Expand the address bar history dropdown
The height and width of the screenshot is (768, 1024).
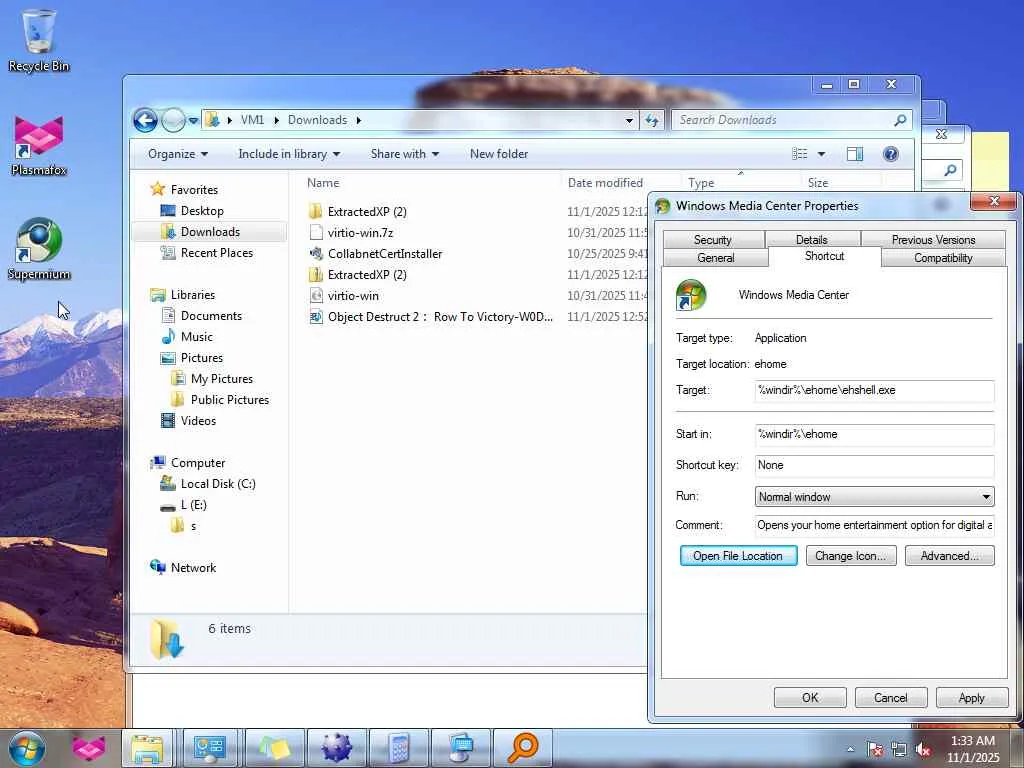click(x=629, y=121)
